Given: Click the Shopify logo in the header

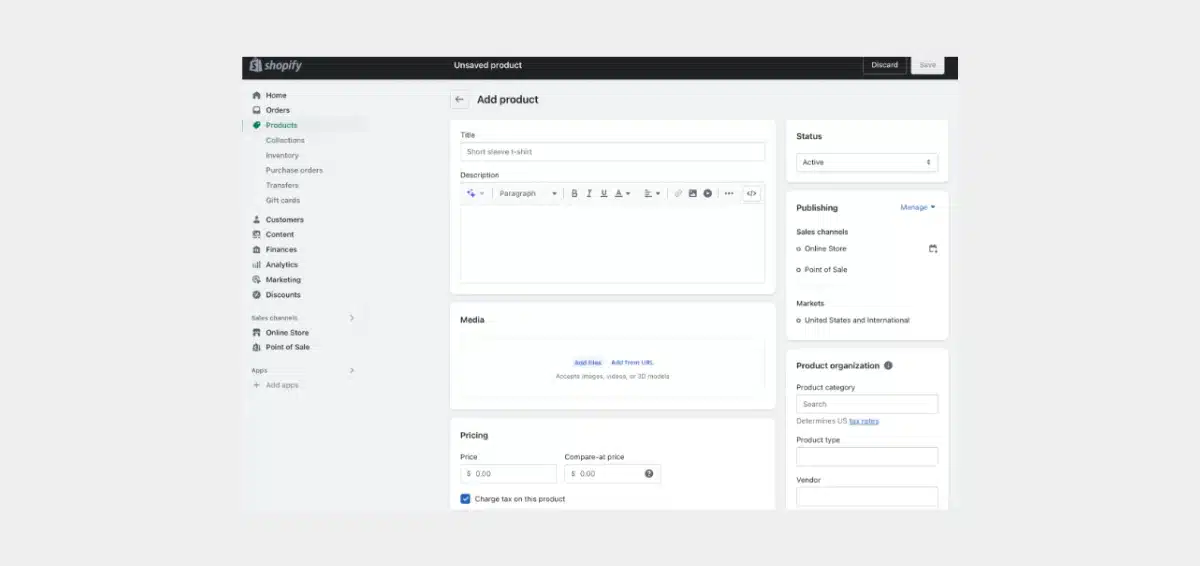Looking at the screenshot, I should coord(276,65).
